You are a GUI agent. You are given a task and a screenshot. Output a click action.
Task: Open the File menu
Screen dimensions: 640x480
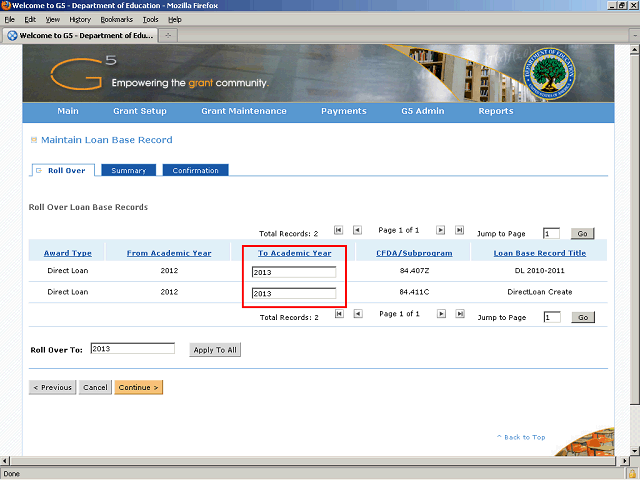point(9,20)
